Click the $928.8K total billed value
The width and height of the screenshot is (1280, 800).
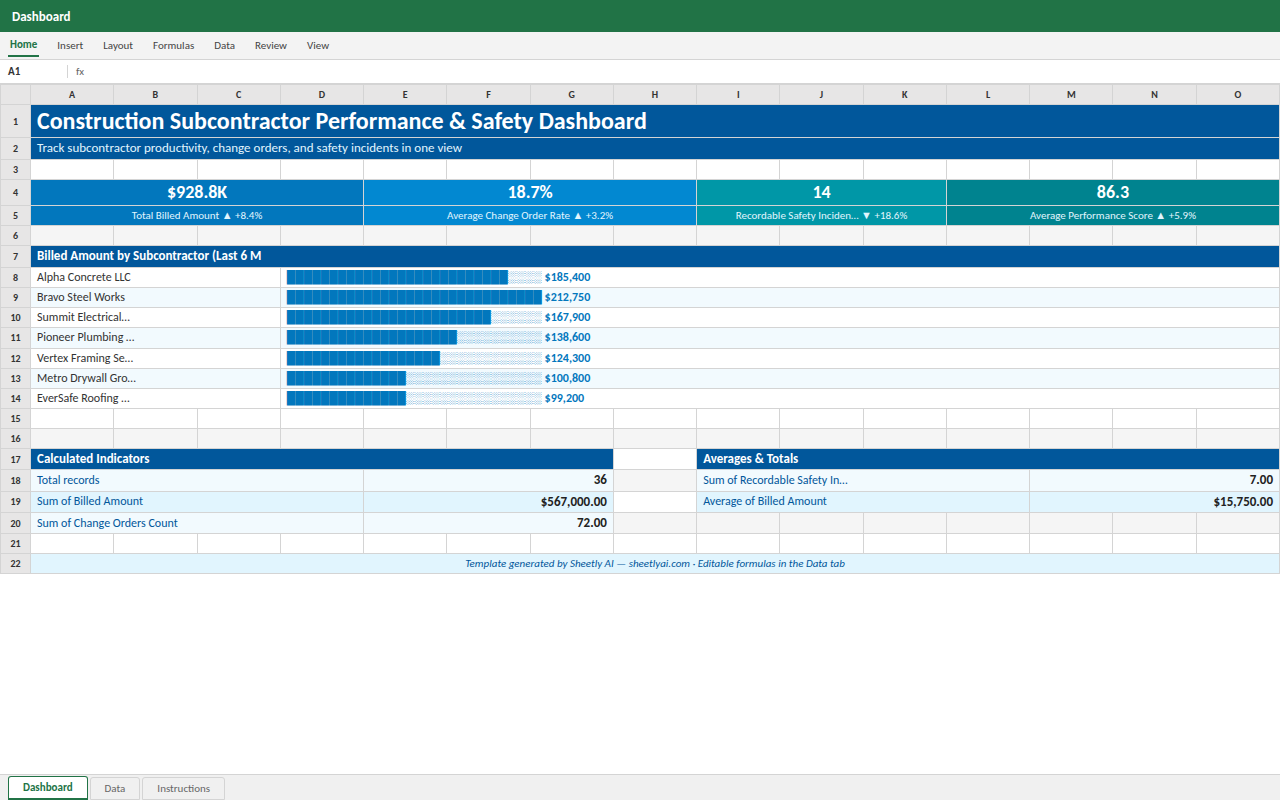[197, 192]
